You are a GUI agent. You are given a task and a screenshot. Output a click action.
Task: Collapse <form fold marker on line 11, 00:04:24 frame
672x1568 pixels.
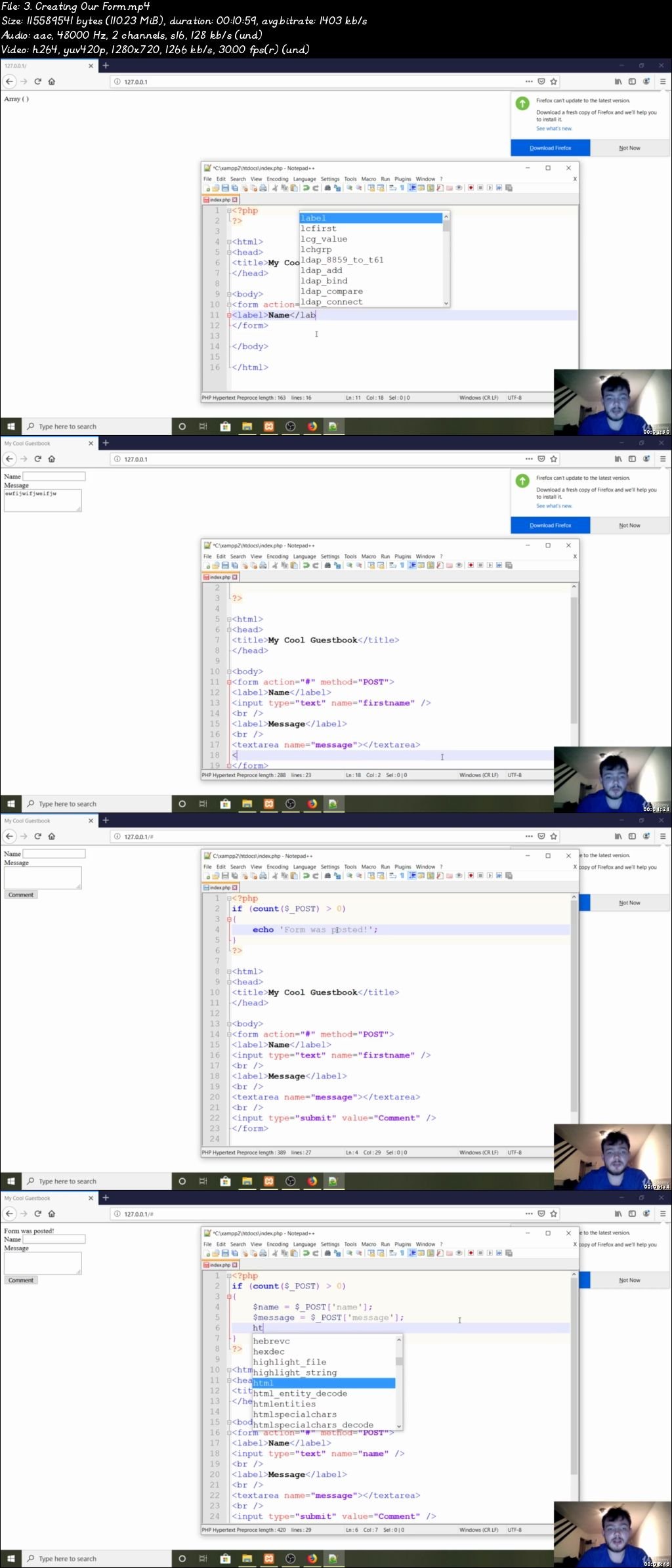tap(229, 683)
